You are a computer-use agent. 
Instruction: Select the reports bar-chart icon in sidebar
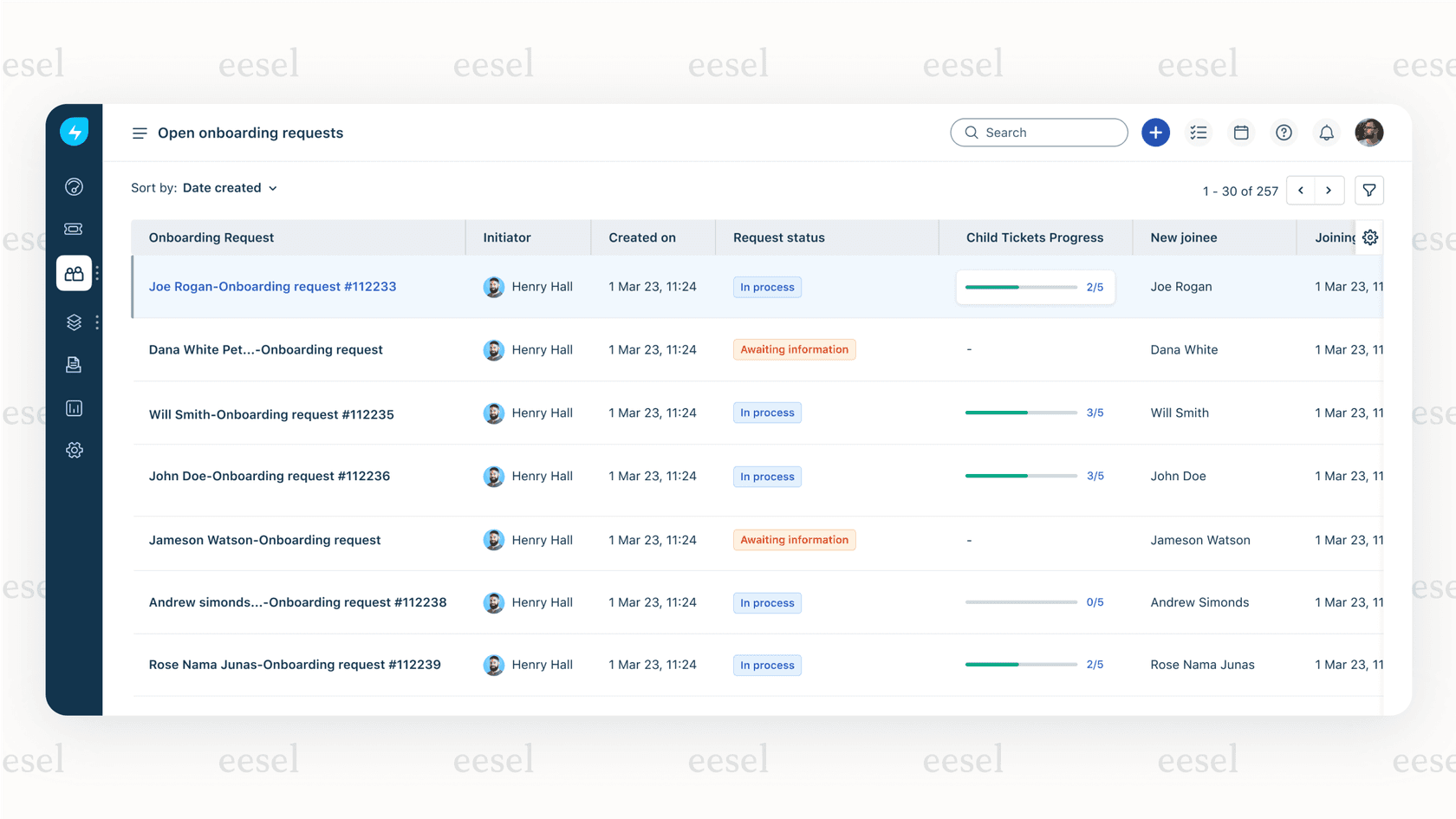74,407
